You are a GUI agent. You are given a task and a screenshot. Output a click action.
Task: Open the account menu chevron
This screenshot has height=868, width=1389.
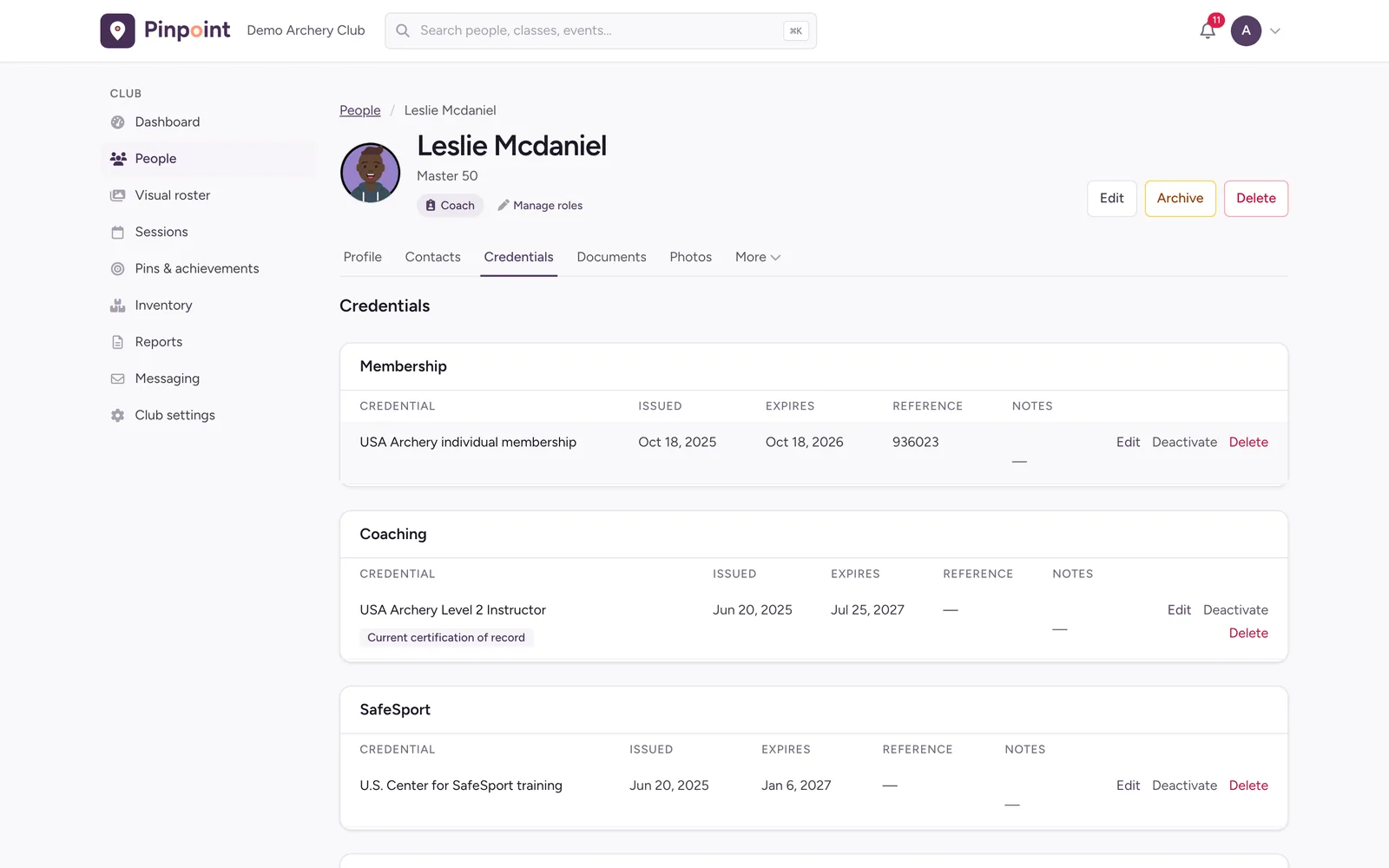pyautogui.click(x=1275, y=31)
